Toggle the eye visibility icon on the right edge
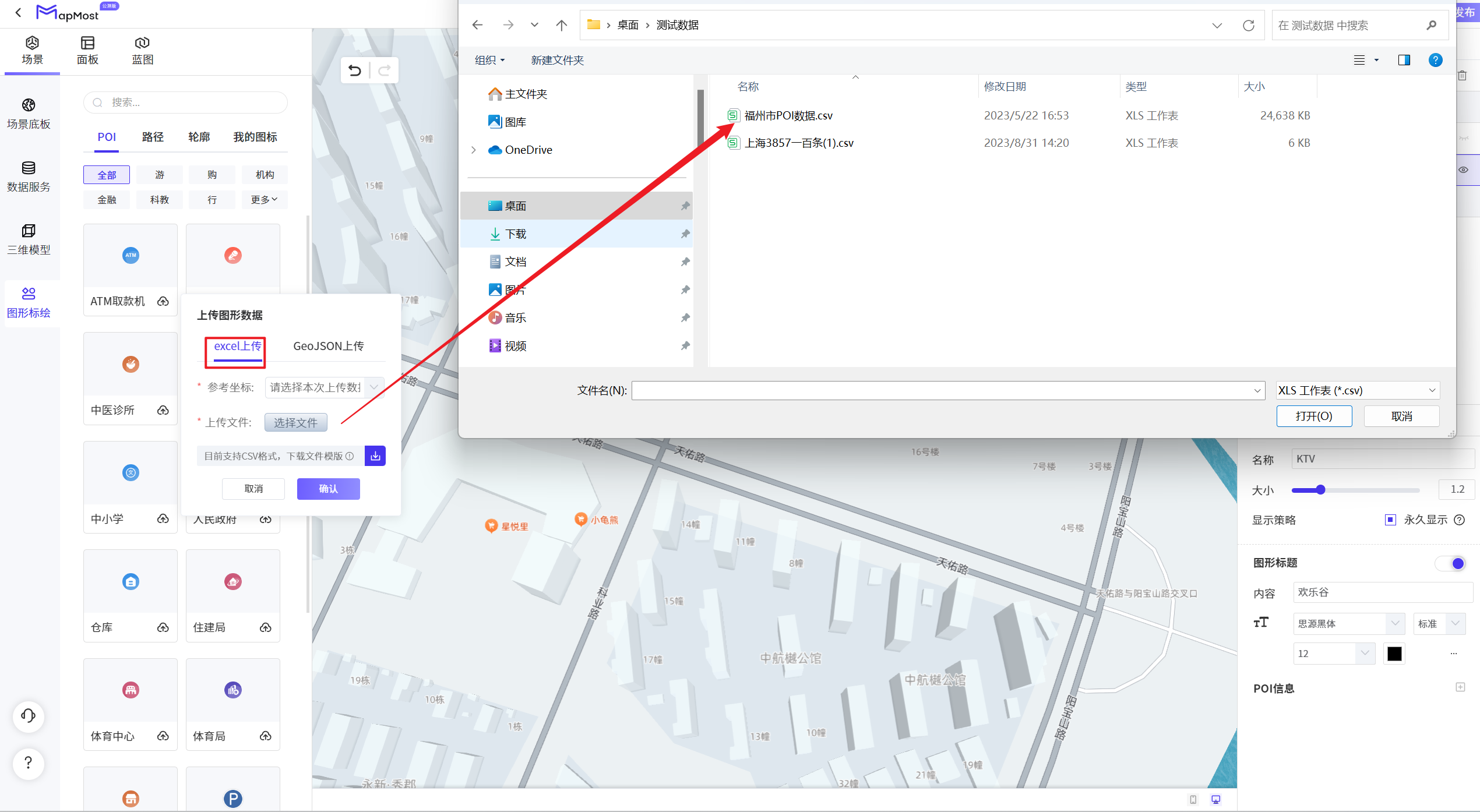The image size is (1480, 812). [x=1463, y=170]
